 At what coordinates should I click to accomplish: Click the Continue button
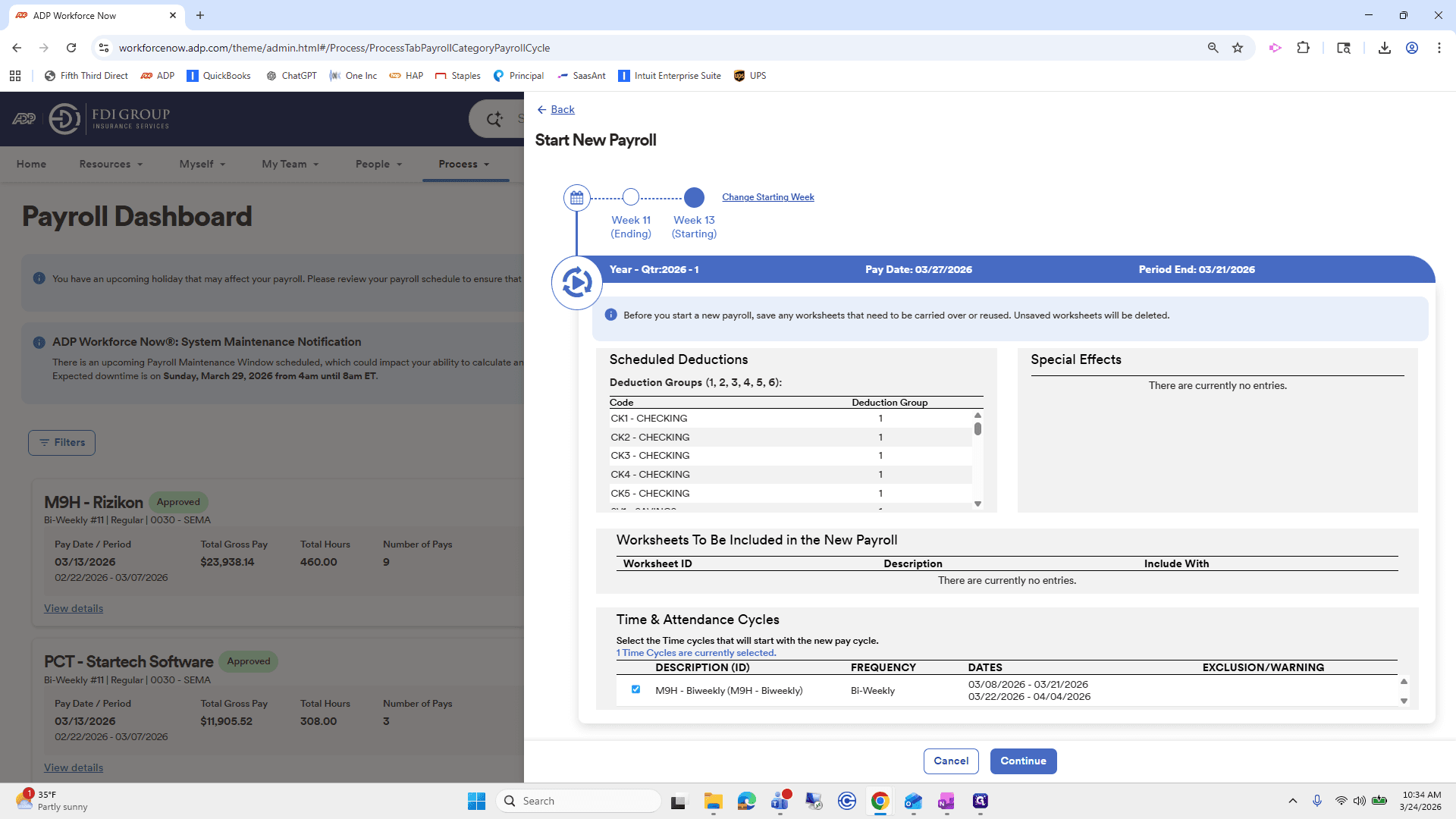click(1023, 761)
